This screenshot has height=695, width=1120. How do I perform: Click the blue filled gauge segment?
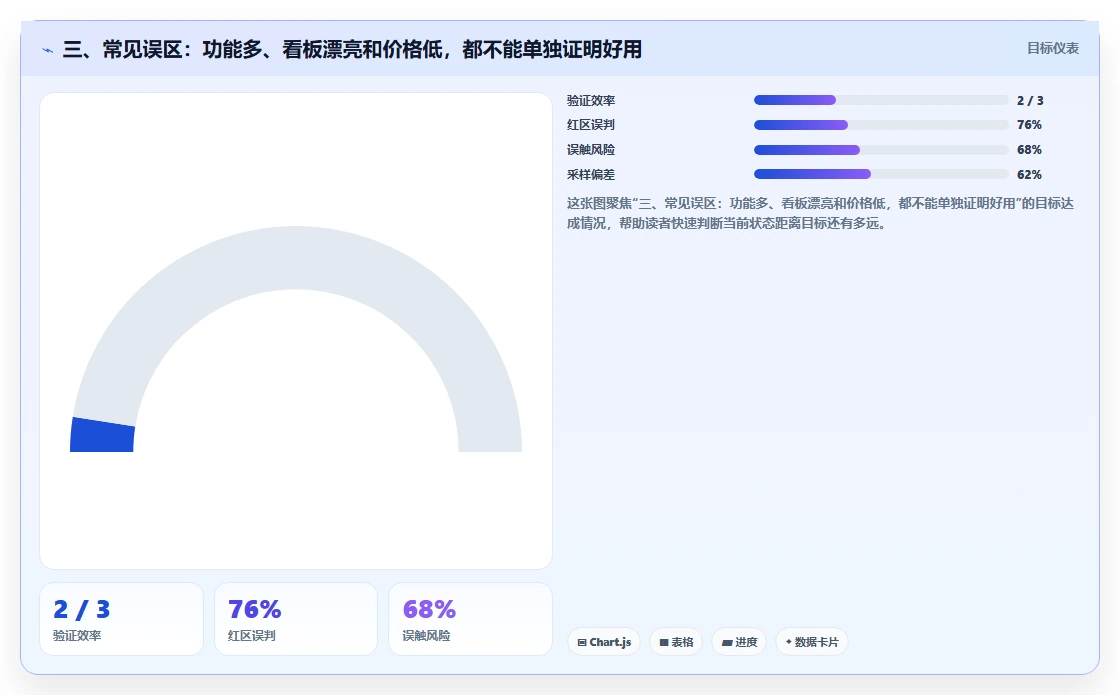[102, 436]
